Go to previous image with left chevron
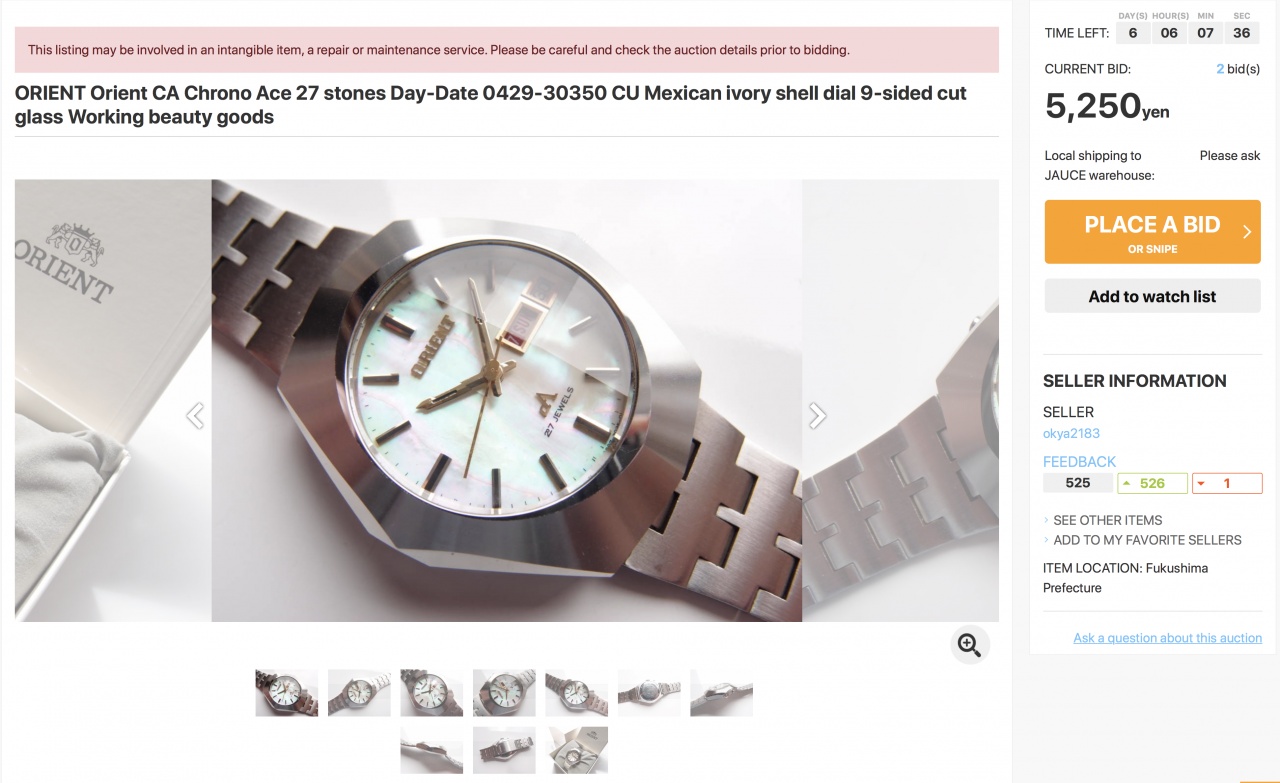Screen dimensions: 1280x783 [195, 415]
